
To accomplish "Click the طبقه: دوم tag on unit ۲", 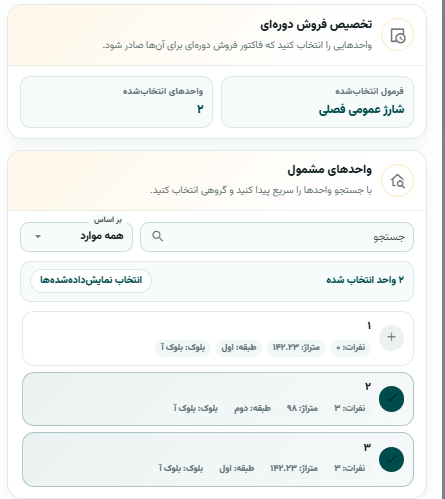I will click(252, 408).
